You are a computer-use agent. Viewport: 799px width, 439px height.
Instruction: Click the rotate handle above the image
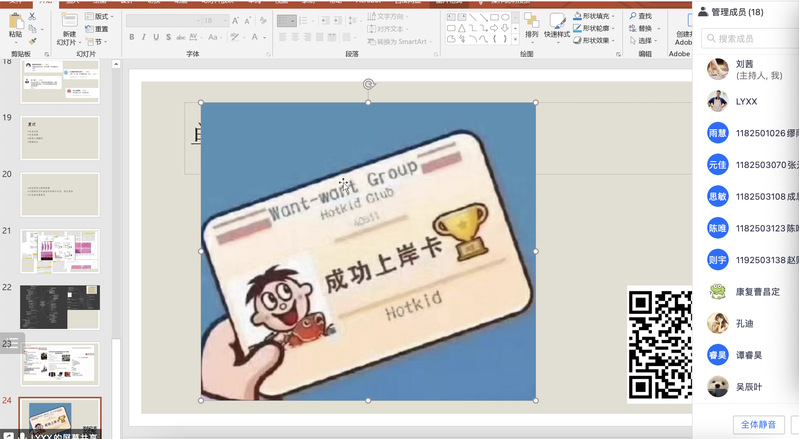tap(368, 85)
